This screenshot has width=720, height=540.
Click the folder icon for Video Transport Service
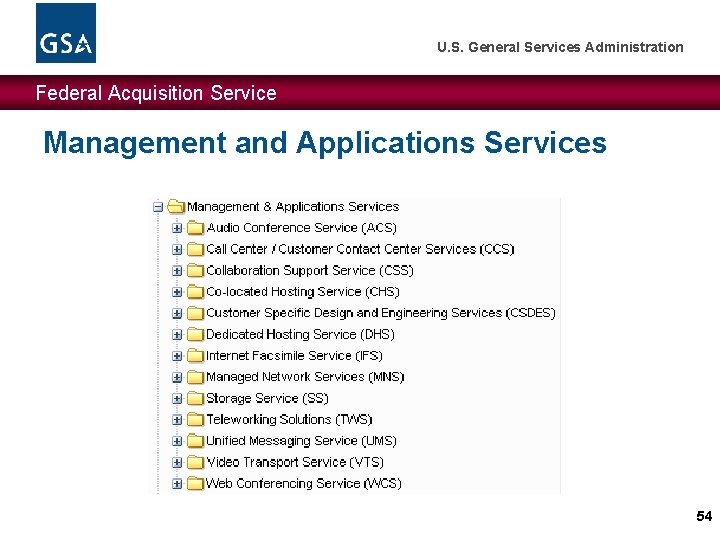point(195,462)
